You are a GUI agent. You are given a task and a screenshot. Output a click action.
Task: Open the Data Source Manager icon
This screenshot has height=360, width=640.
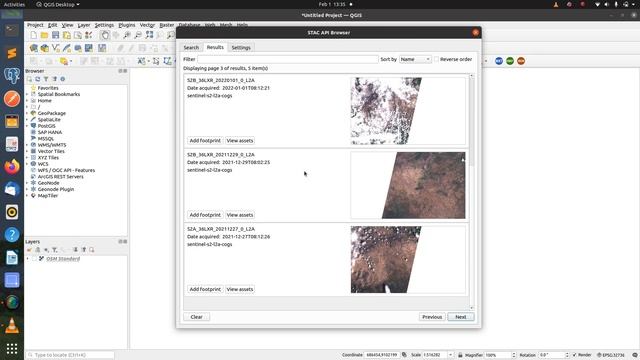(x=33, y=48)
